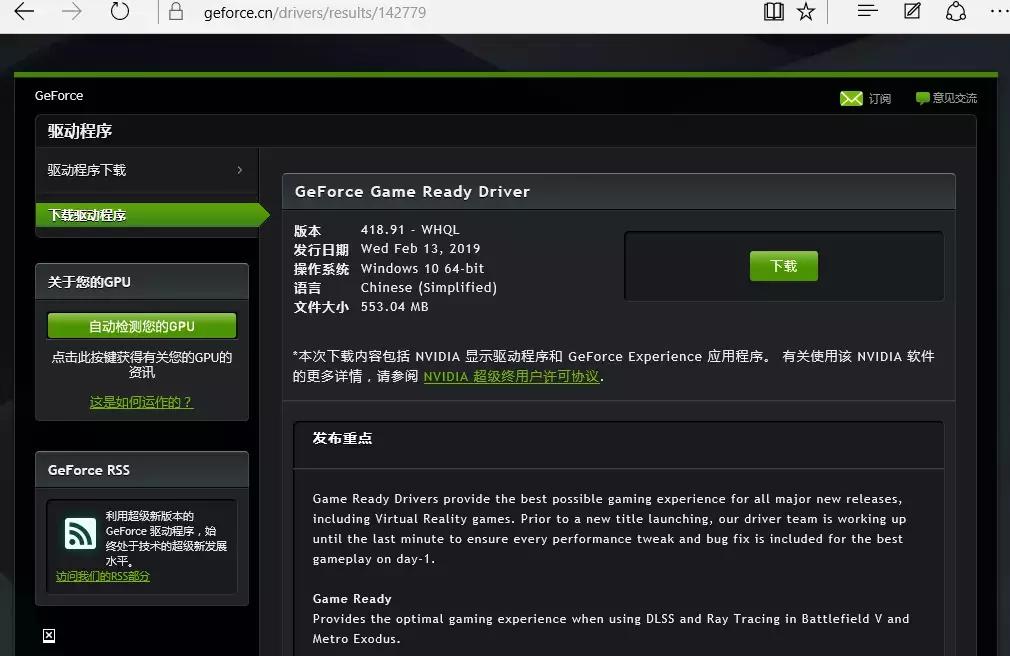This screenshot has height=656, width=1010.
Task: Click the chat icon at bottom left
Action: click(x=48, y=635)
